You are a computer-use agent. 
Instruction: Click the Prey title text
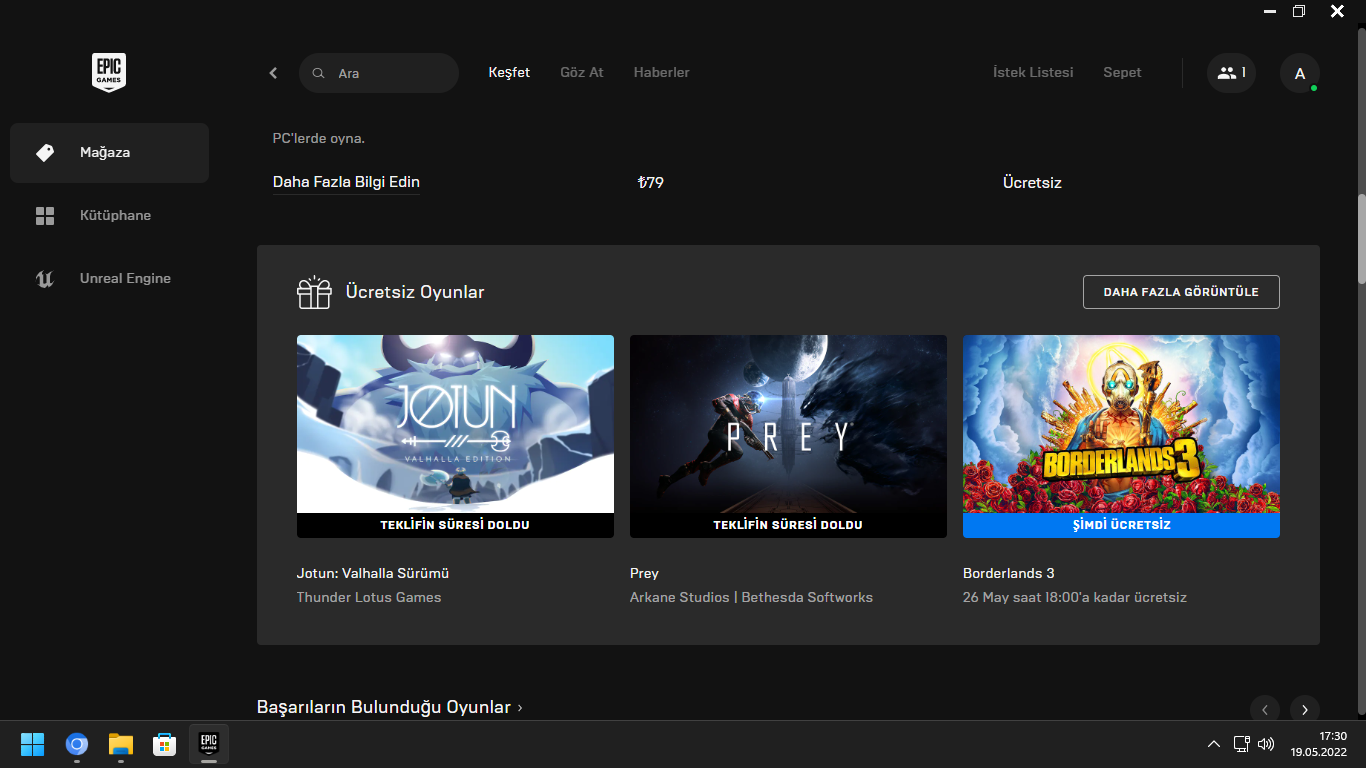click(x=644, y=574)
